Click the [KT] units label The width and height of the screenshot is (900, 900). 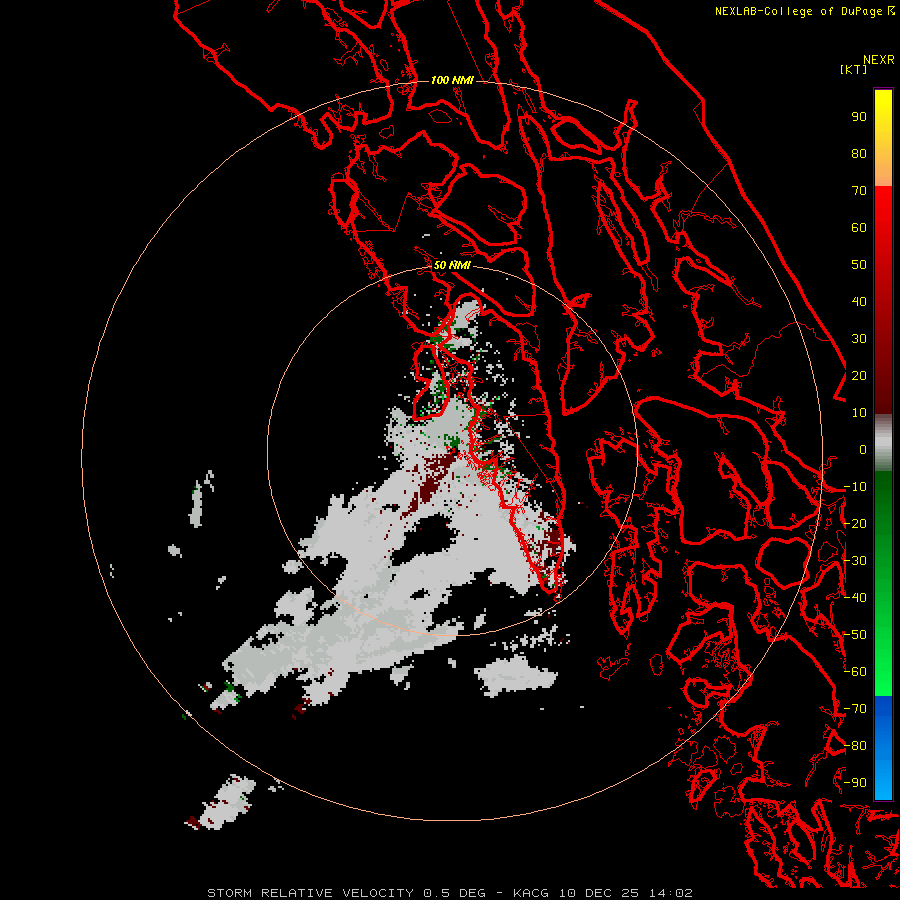853,69
